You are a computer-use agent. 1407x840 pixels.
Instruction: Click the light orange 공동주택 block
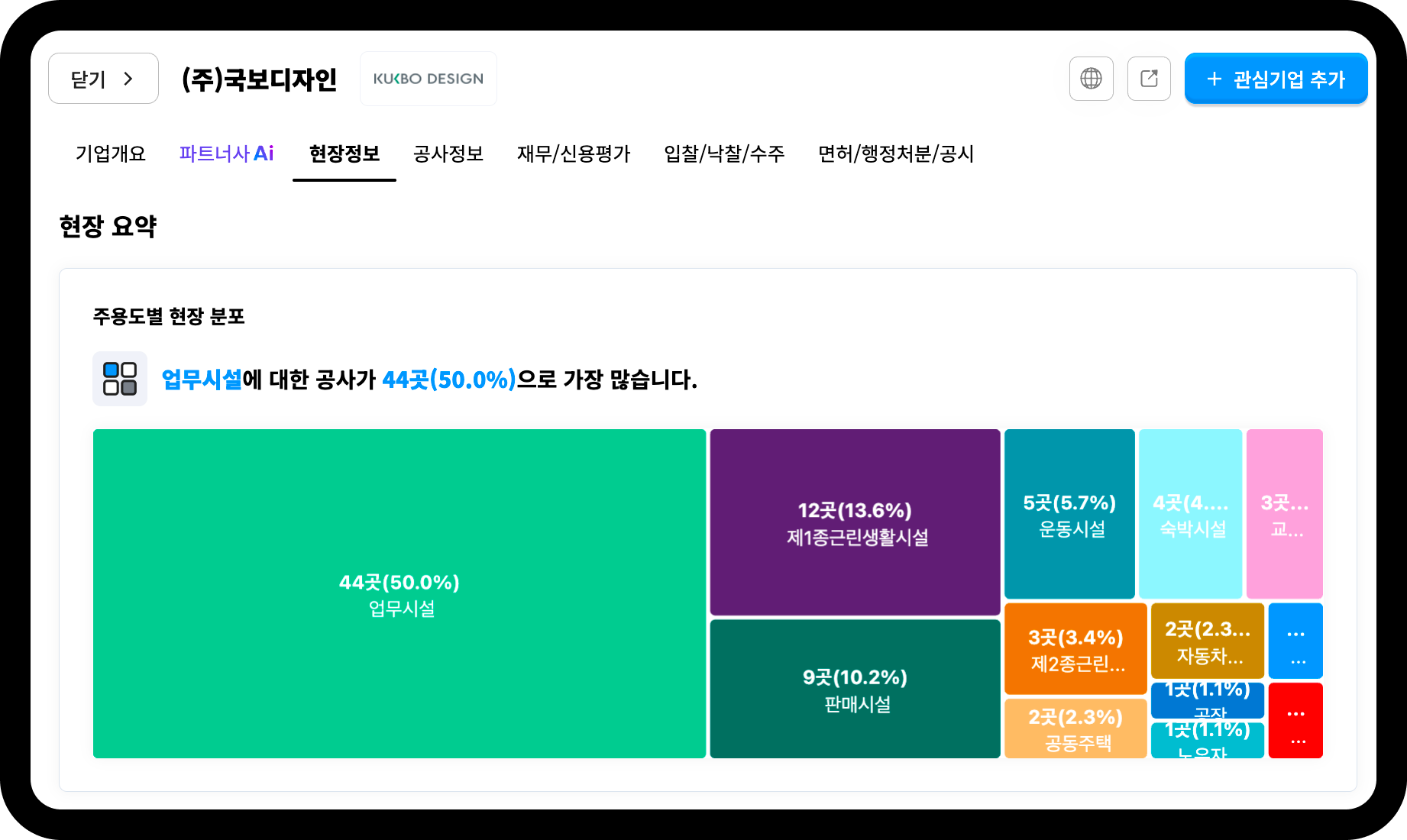point(1075,729)
